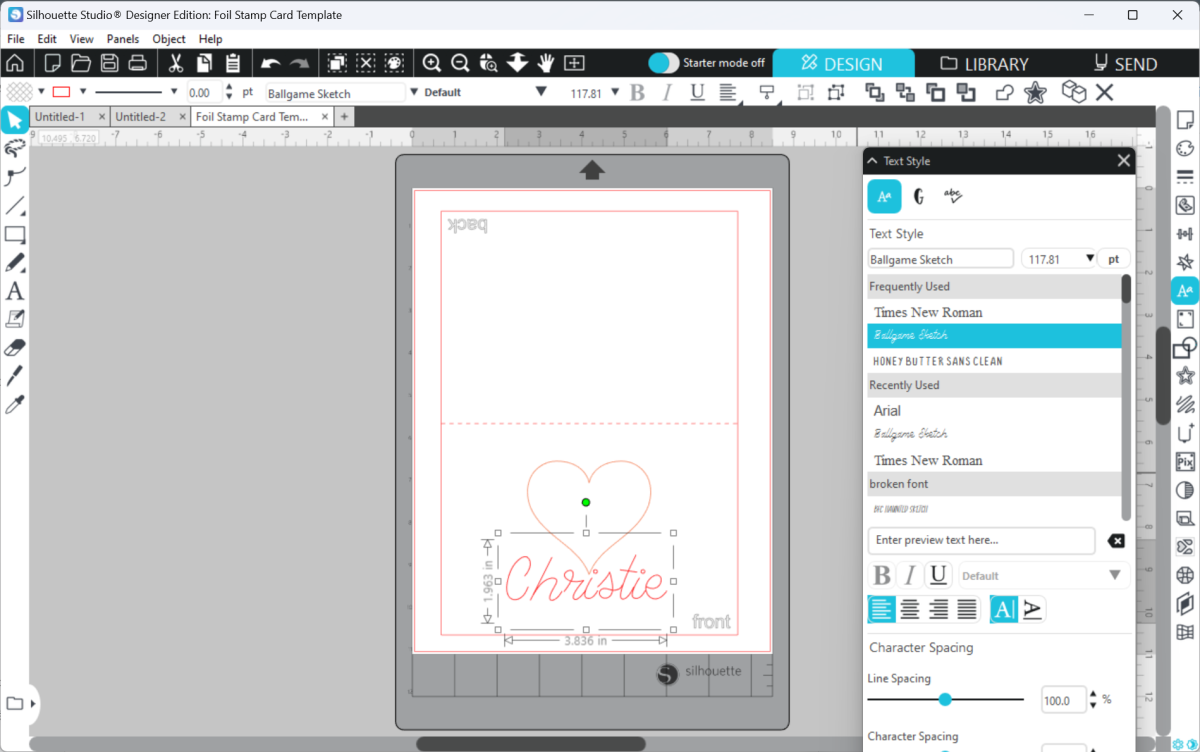Screen dimensions: 1200x752
Task: Open the Offset star icon in toolbar
Action: [1035, 92]
